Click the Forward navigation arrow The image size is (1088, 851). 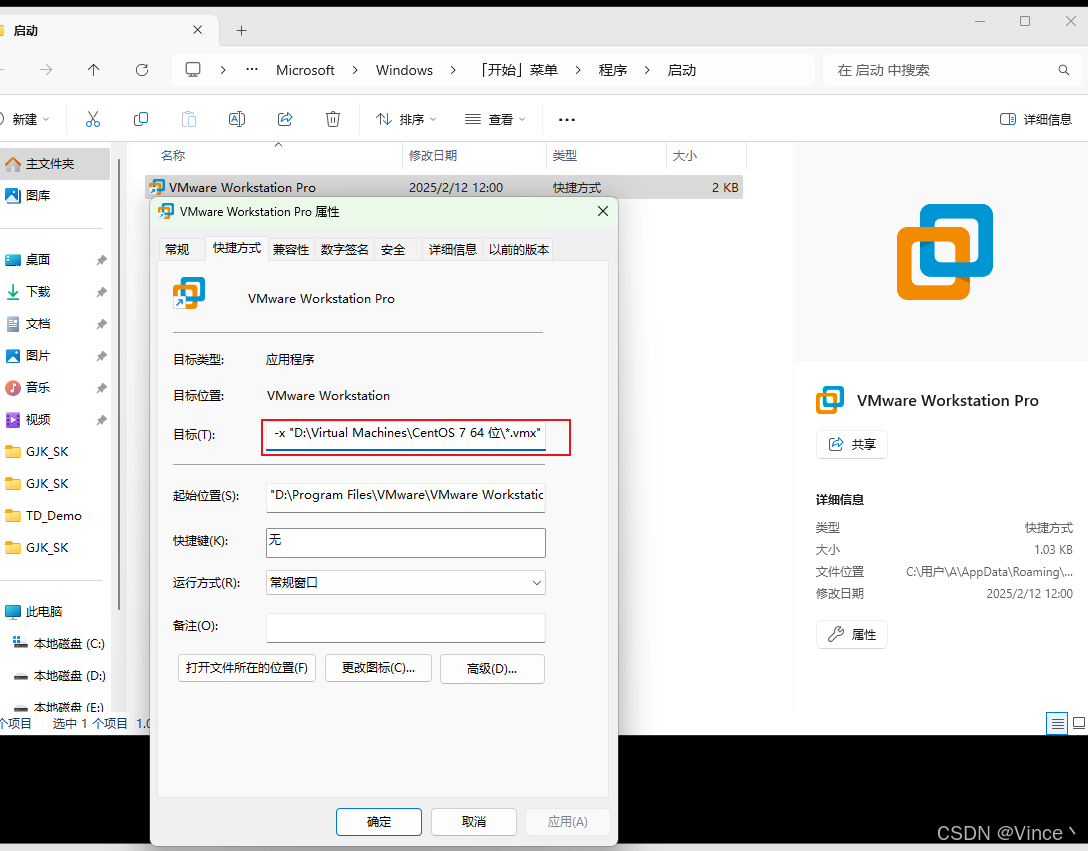click(x=46, y=69)
